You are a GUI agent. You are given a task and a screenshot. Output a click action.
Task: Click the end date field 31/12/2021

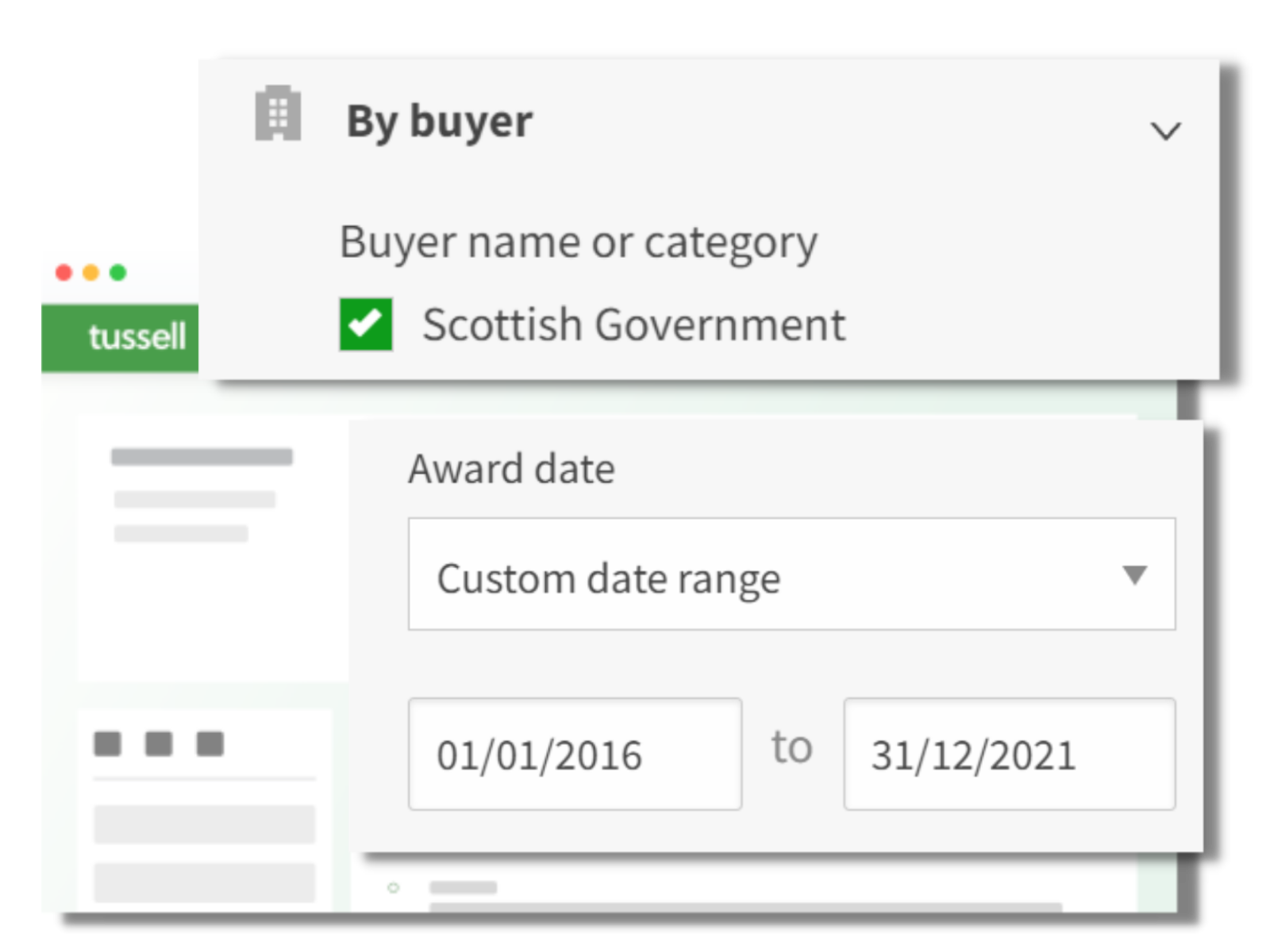pos(1009,754)
